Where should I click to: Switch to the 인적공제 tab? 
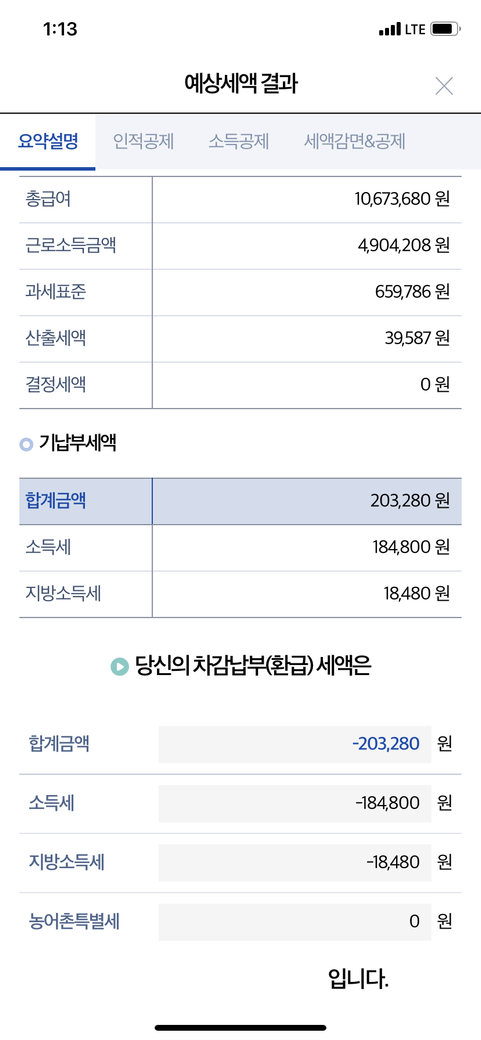point(143,141)
